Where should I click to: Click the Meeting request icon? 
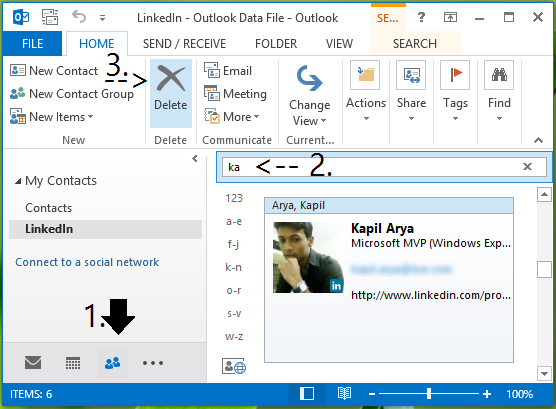tap(212, 93)
